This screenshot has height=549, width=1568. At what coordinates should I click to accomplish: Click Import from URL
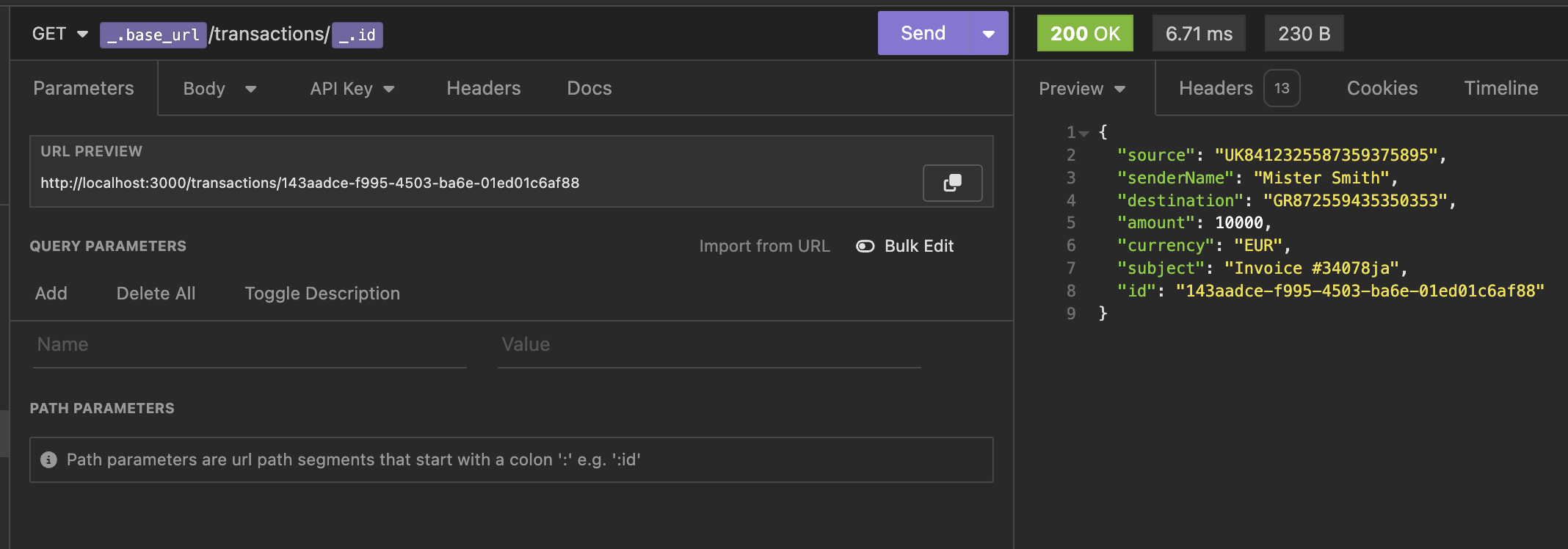[764, 247]
